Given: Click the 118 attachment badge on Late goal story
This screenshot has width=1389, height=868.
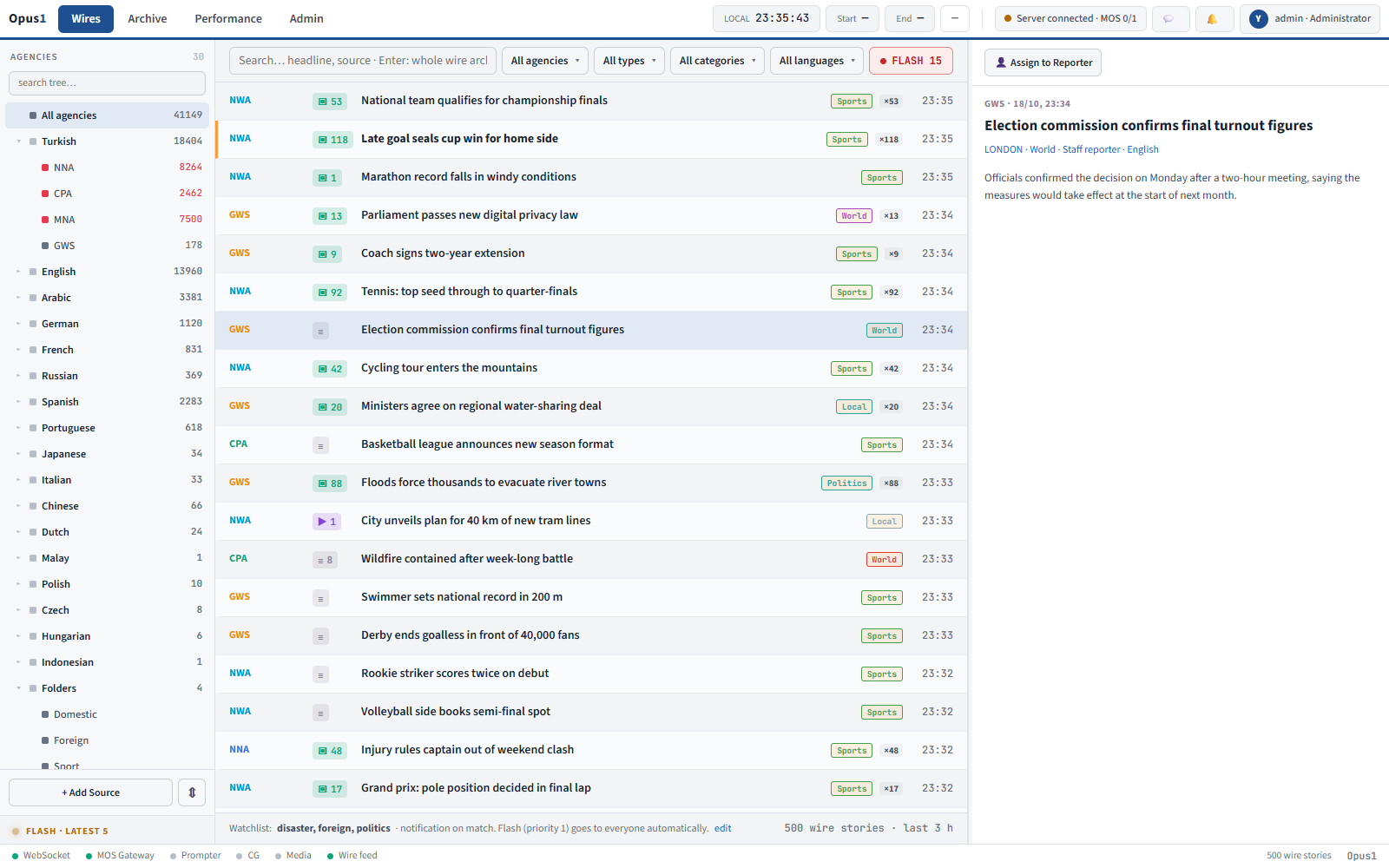Looking at the screenshot, I should (332, 140).
